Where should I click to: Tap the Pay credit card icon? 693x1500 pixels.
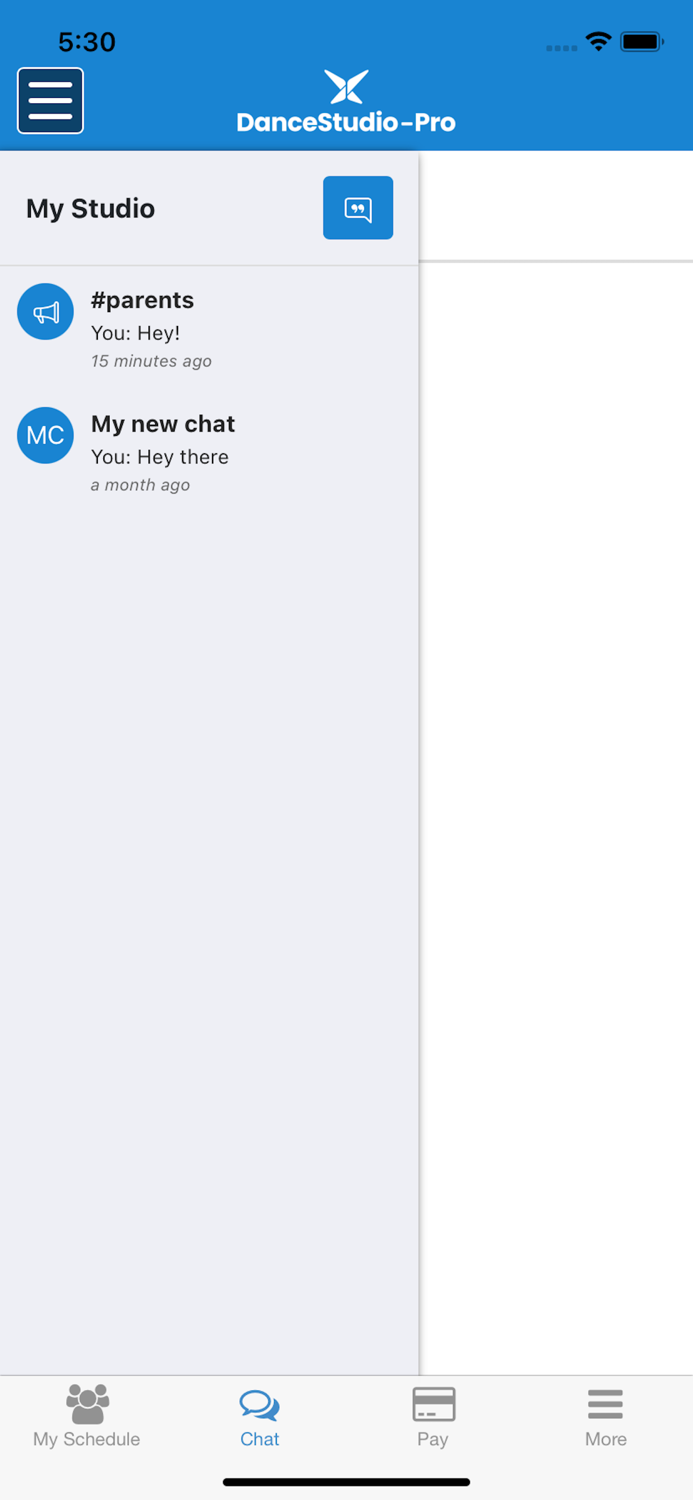pyautogui.click(x=433, y=1404)
